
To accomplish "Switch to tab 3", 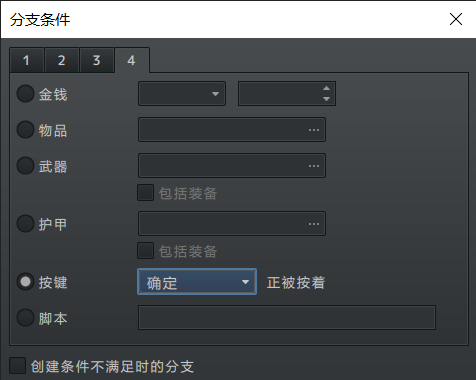I will (97, 60).
